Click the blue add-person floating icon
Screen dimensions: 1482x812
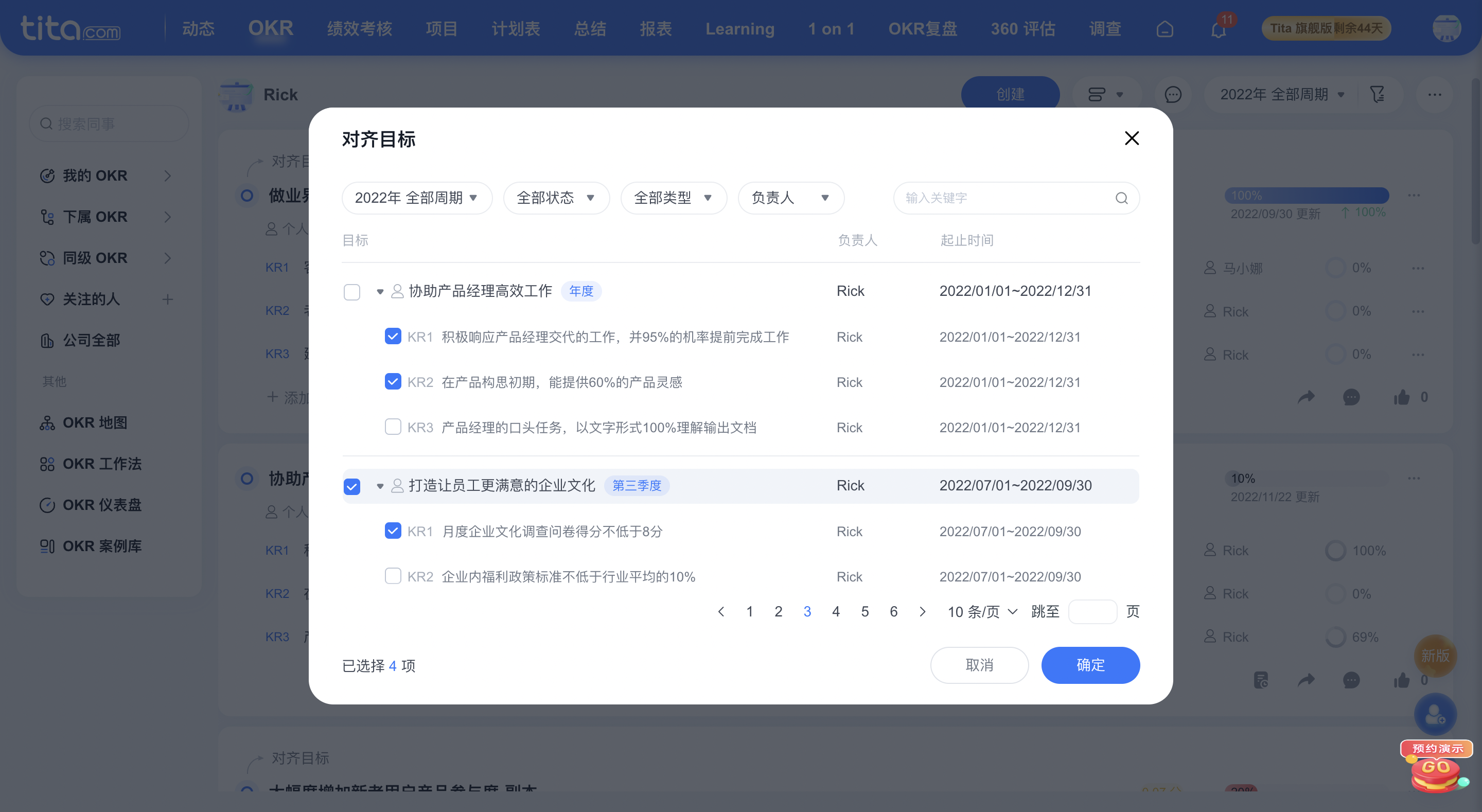[1435, 714]
